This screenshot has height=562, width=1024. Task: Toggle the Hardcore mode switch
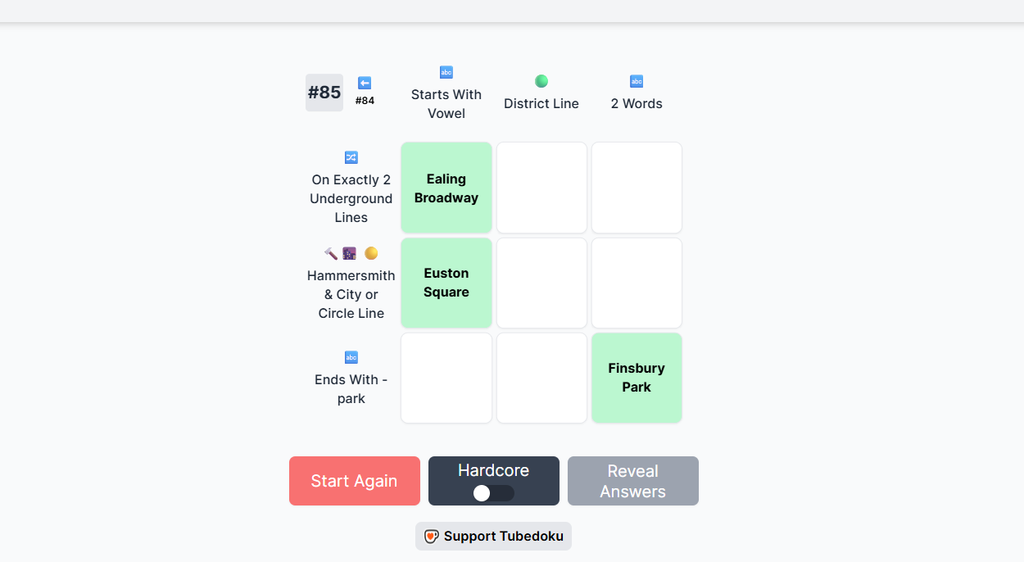tap(493, 493)
